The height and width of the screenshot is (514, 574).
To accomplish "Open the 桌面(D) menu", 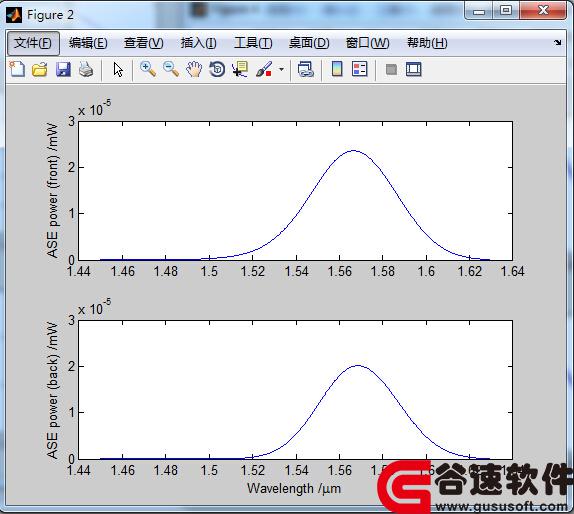I will tap(309, 43).
